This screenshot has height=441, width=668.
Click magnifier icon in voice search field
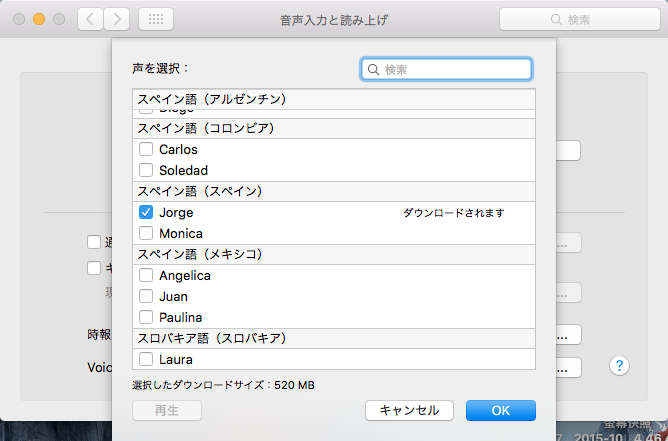coord(374,69)
